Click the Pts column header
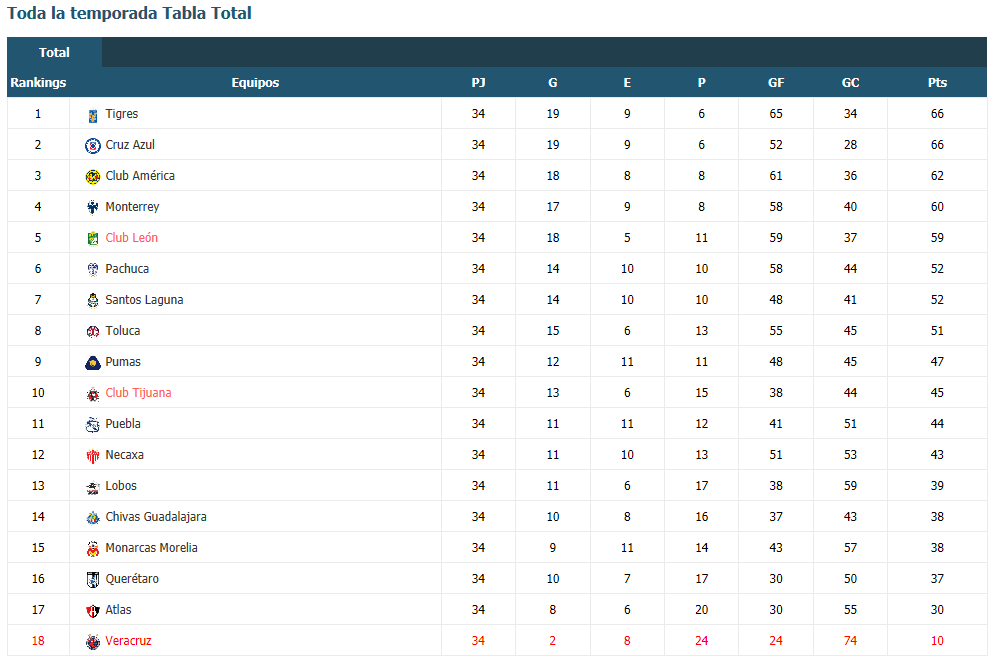This screenshot has width=995, height=662. 937,83
